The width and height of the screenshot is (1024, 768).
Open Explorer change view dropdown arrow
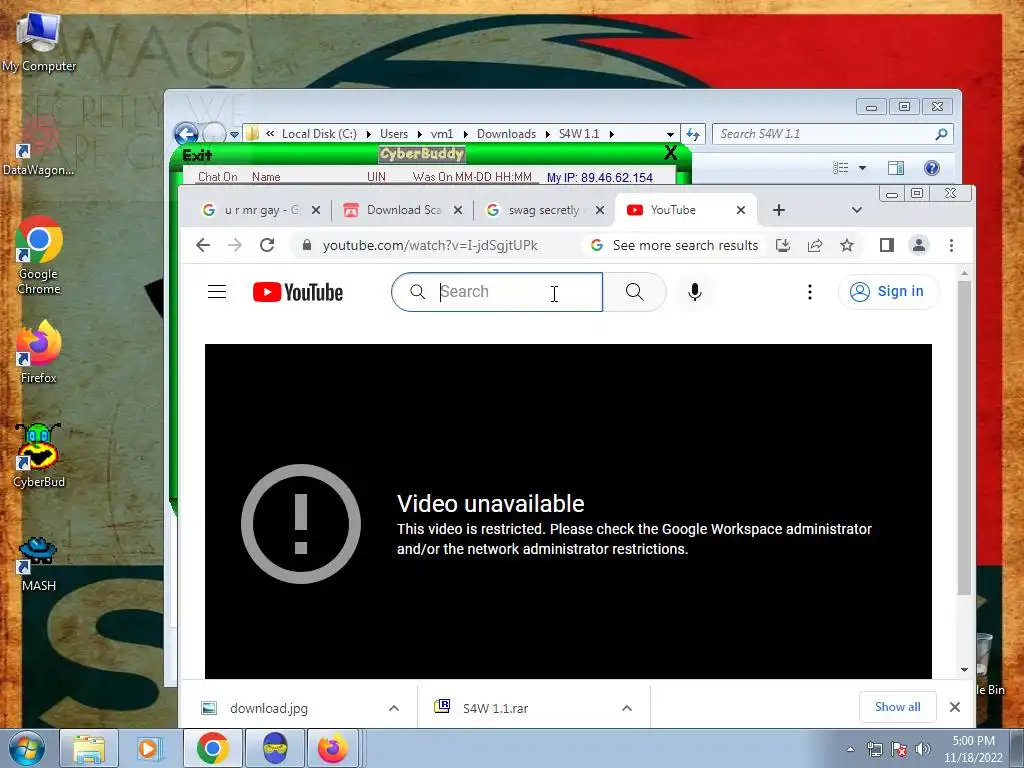click(862, 168)
